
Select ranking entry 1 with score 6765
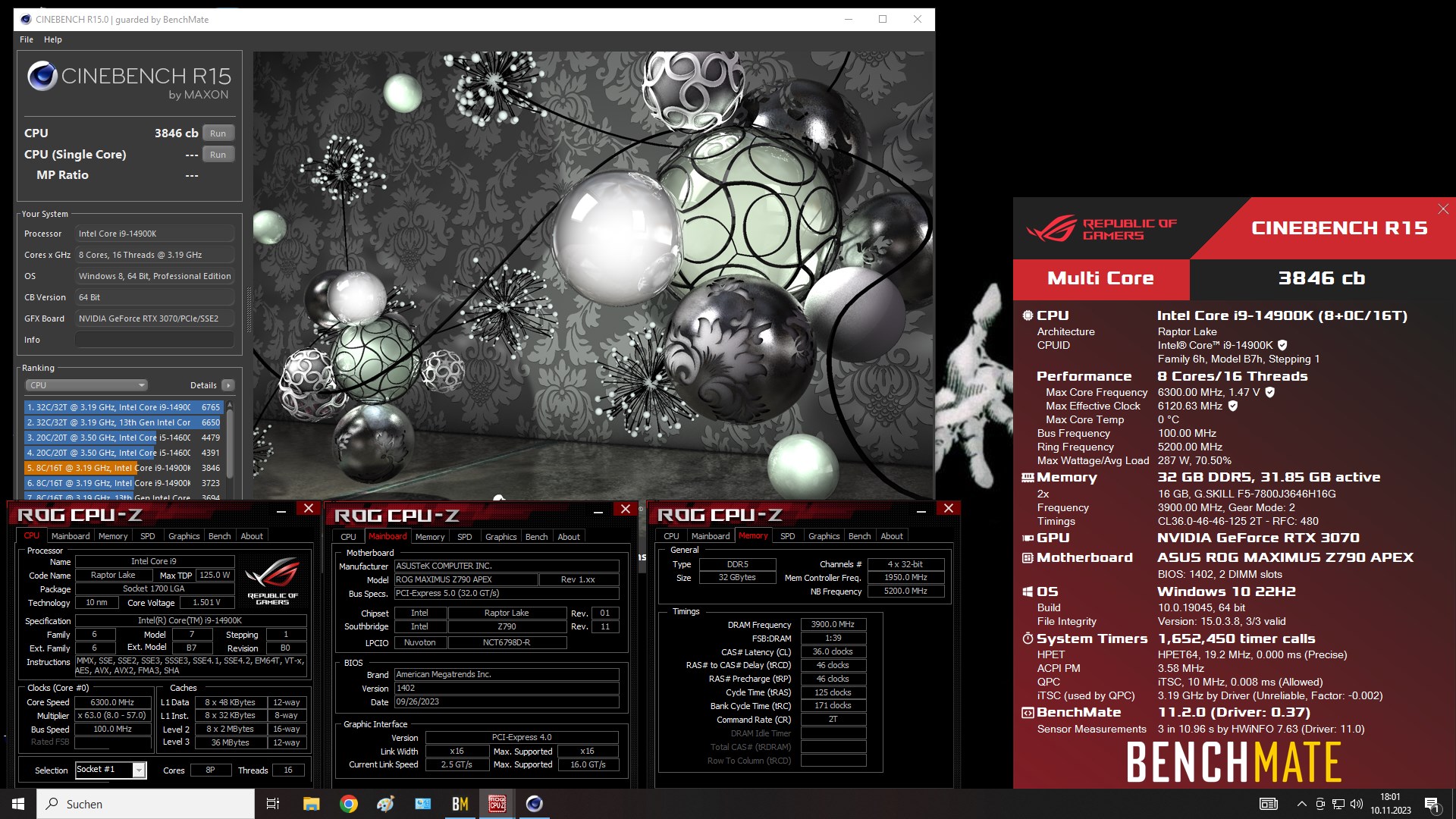click(x=123, y=407)
